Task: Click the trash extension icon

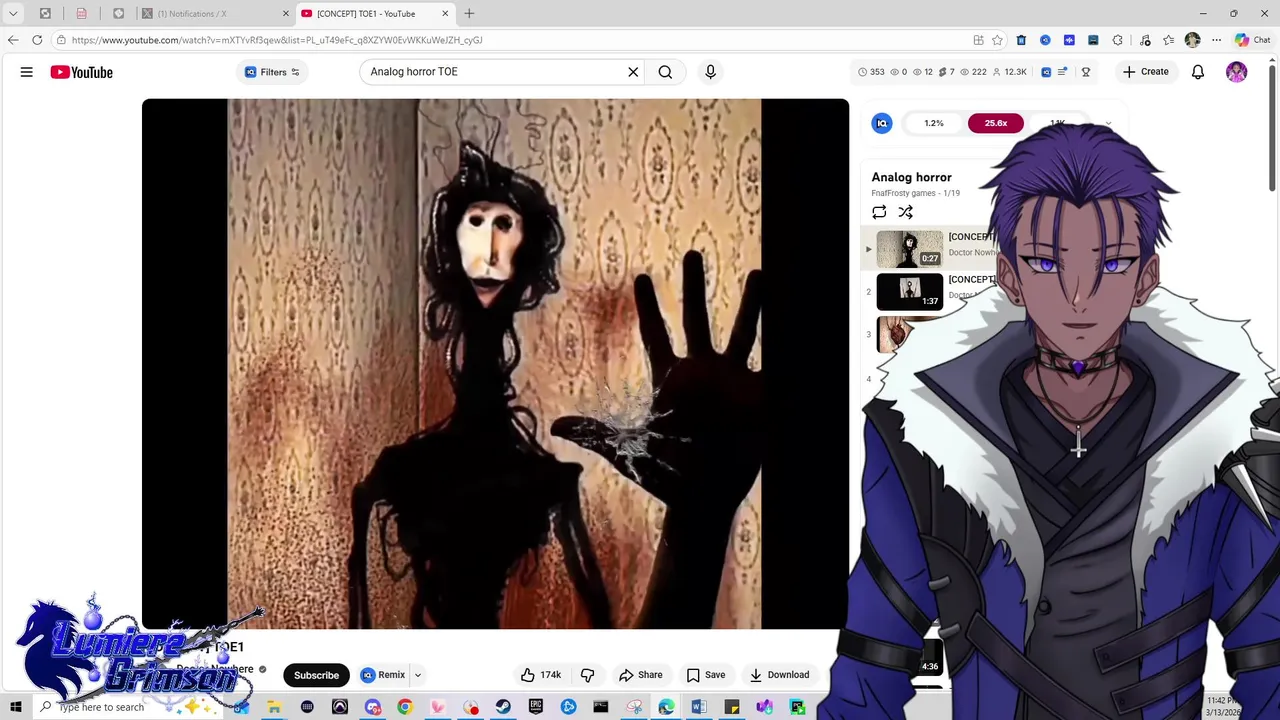Action: pyautogui.click(x=1021, y=40)
